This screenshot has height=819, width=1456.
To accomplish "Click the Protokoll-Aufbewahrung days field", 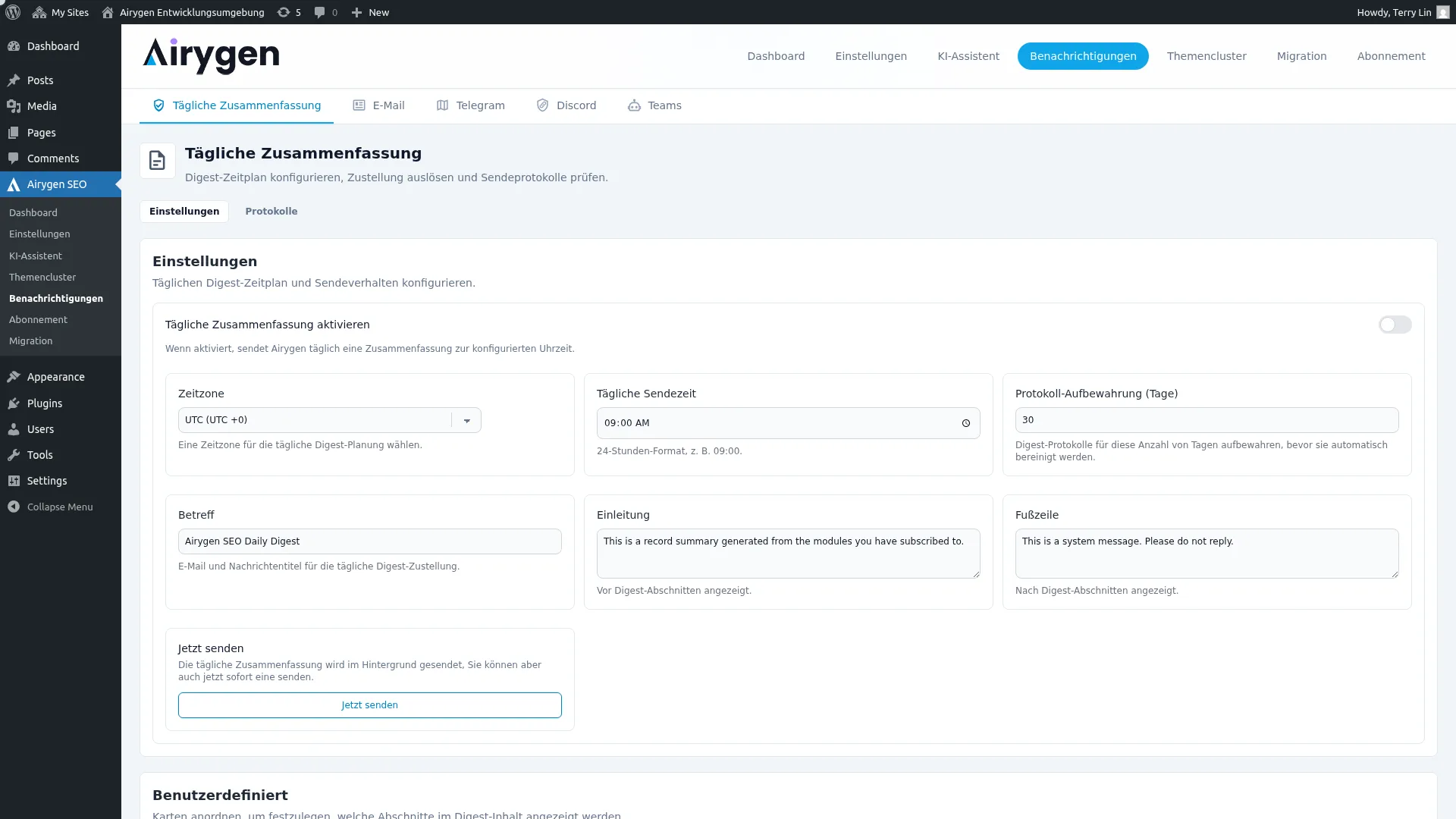I will pyautogui.click(x=1206, y=420).
